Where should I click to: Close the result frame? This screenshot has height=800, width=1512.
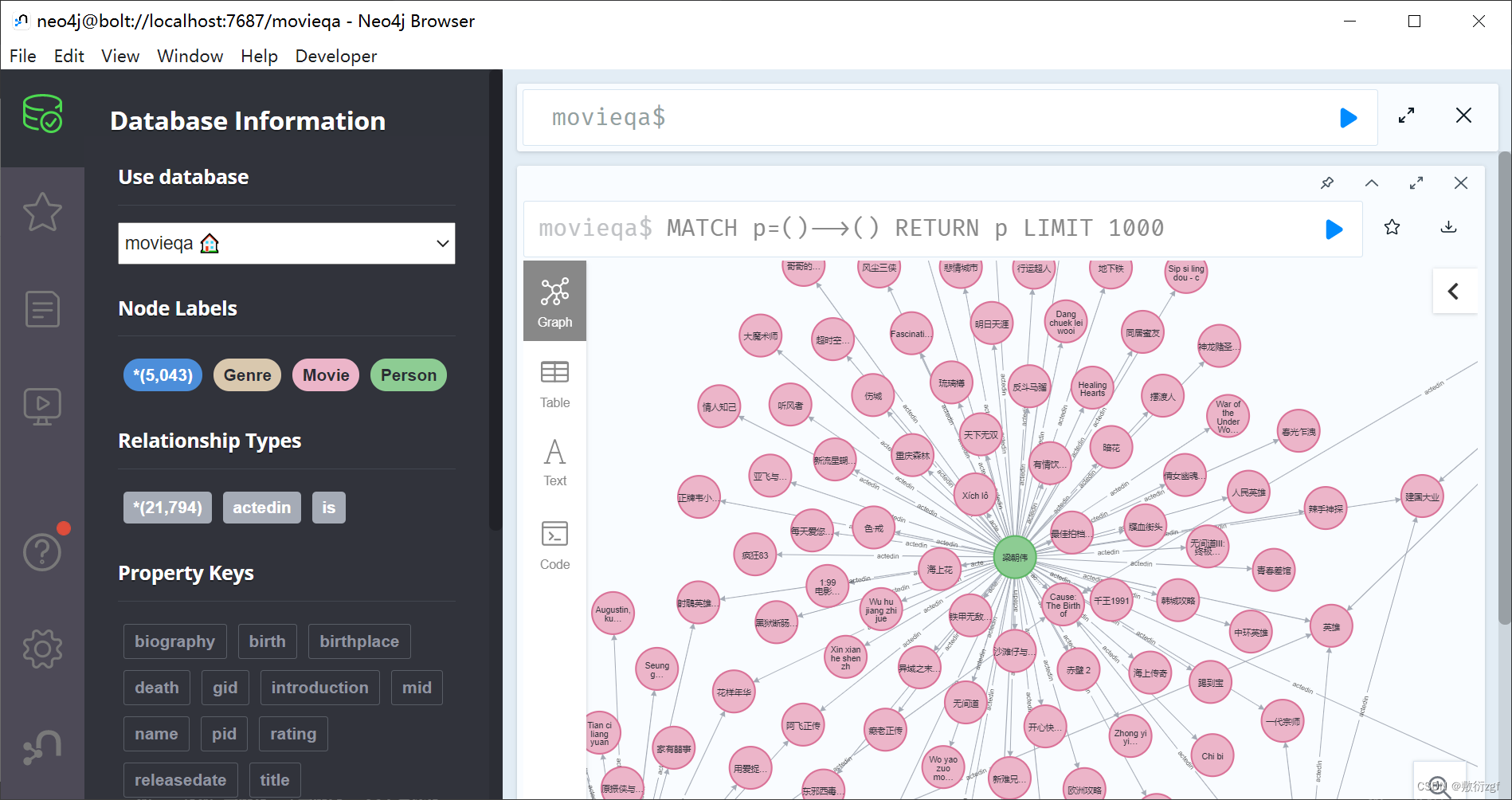[x=1461, y=183]
